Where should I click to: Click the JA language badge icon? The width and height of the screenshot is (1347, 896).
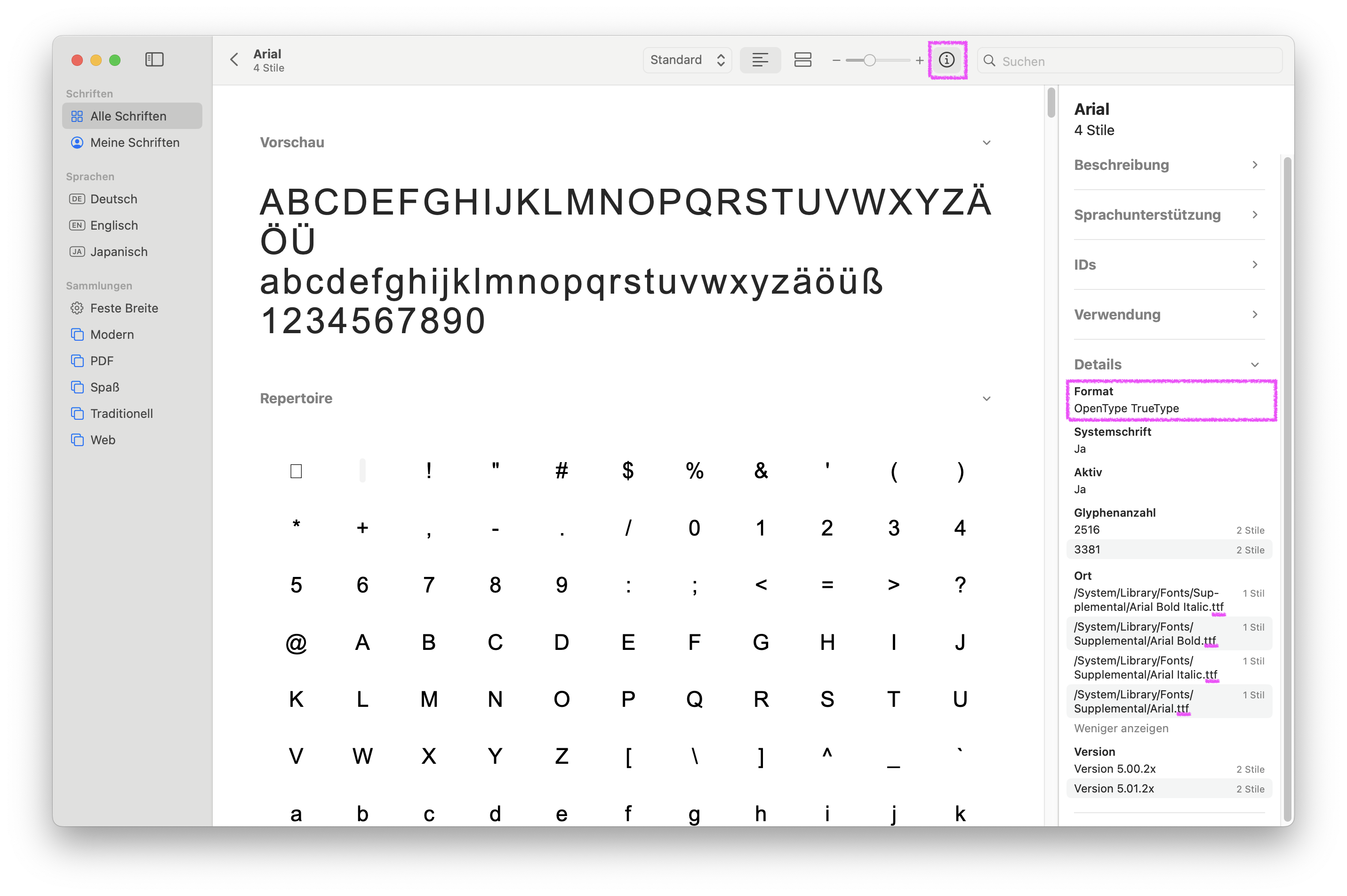point(77,251)
